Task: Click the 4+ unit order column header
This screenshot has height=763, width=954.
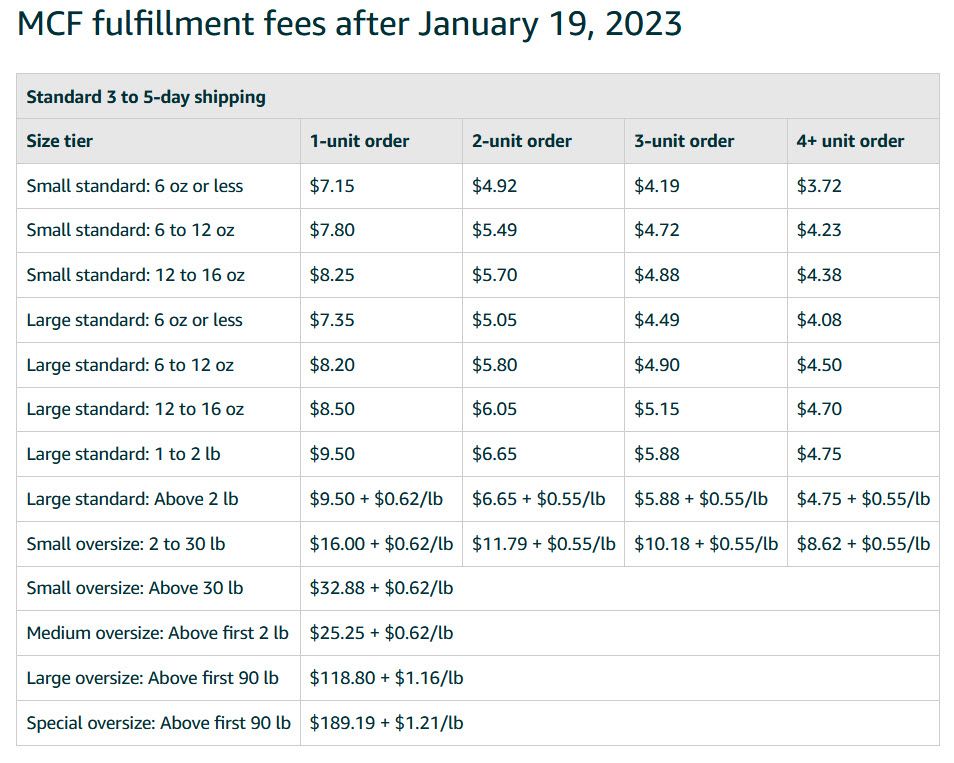Action: [851, 141]
